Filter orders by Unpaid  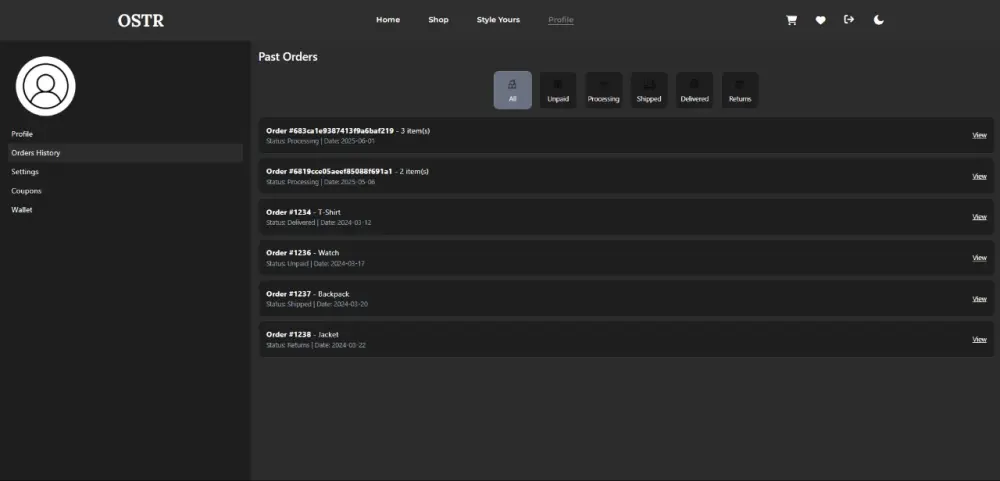coord(558,90)
